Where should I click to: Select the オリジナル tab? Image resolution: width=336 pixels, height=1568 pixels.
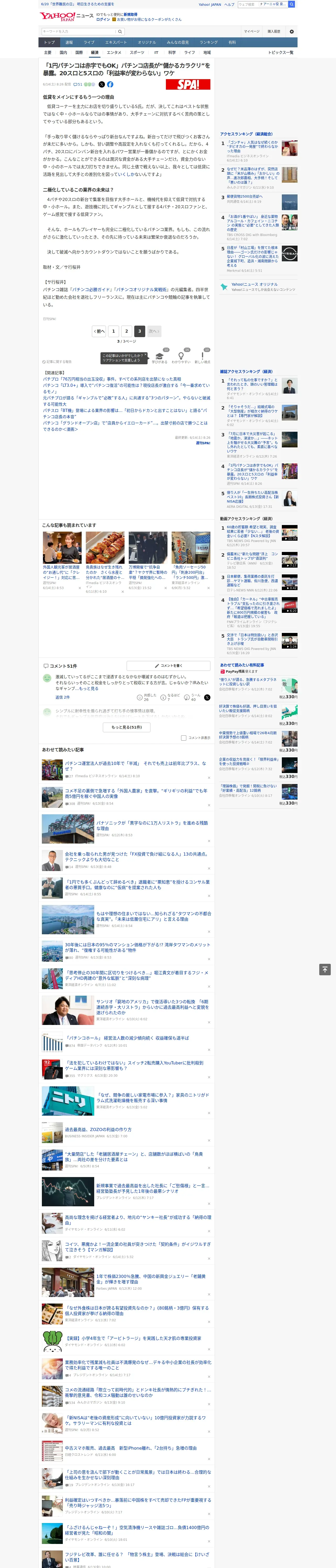(x=147, y=43)
